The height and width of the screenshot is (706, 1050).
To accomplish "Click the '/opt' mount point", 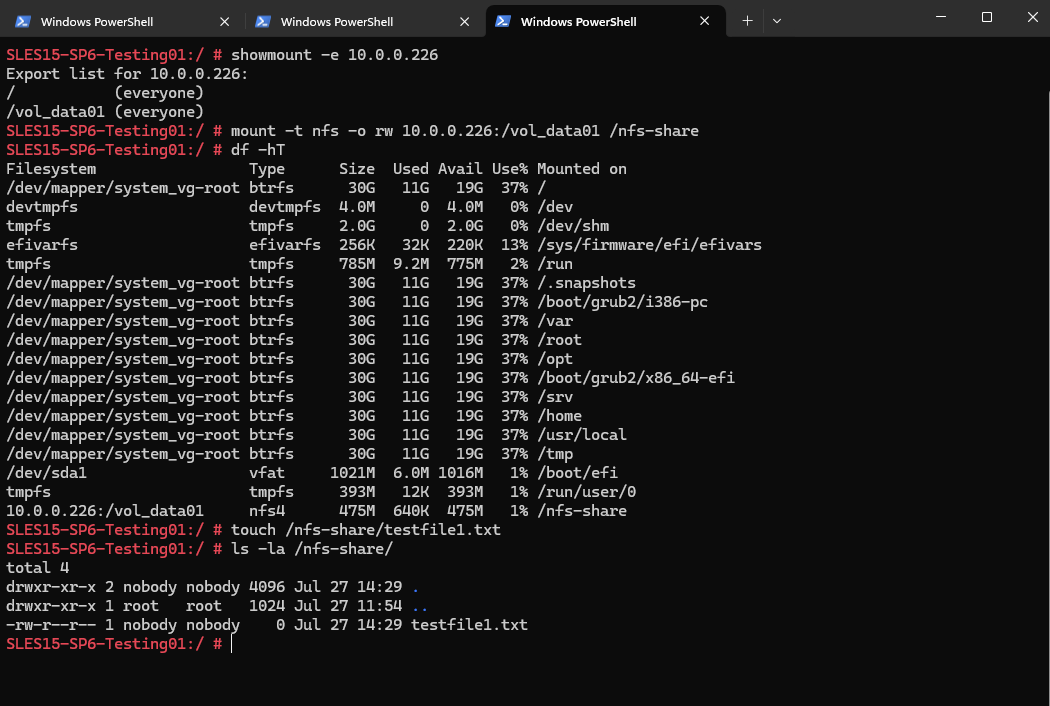I will [554, 359].
